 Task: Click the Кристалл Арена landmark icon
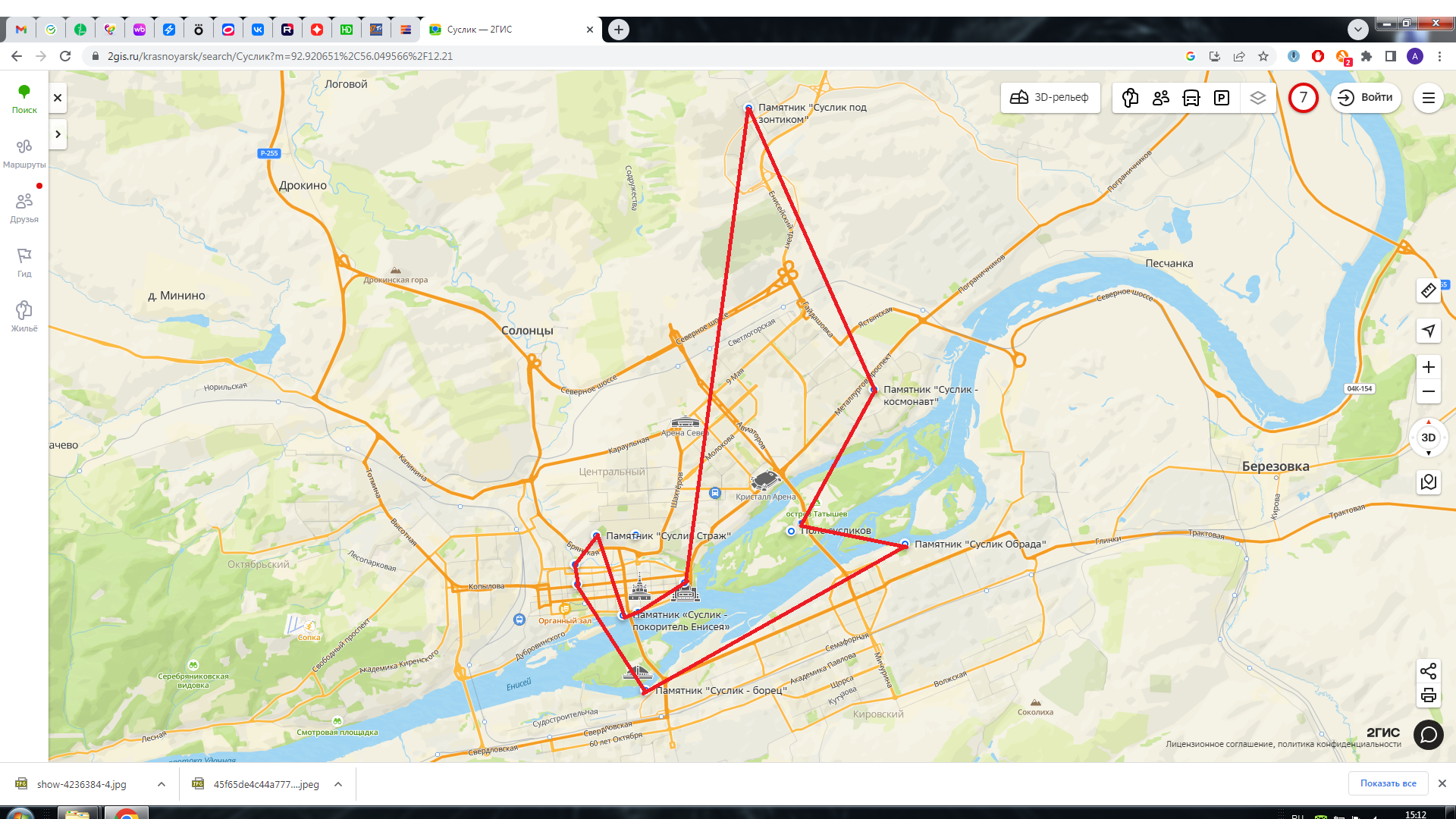[765, 481]
